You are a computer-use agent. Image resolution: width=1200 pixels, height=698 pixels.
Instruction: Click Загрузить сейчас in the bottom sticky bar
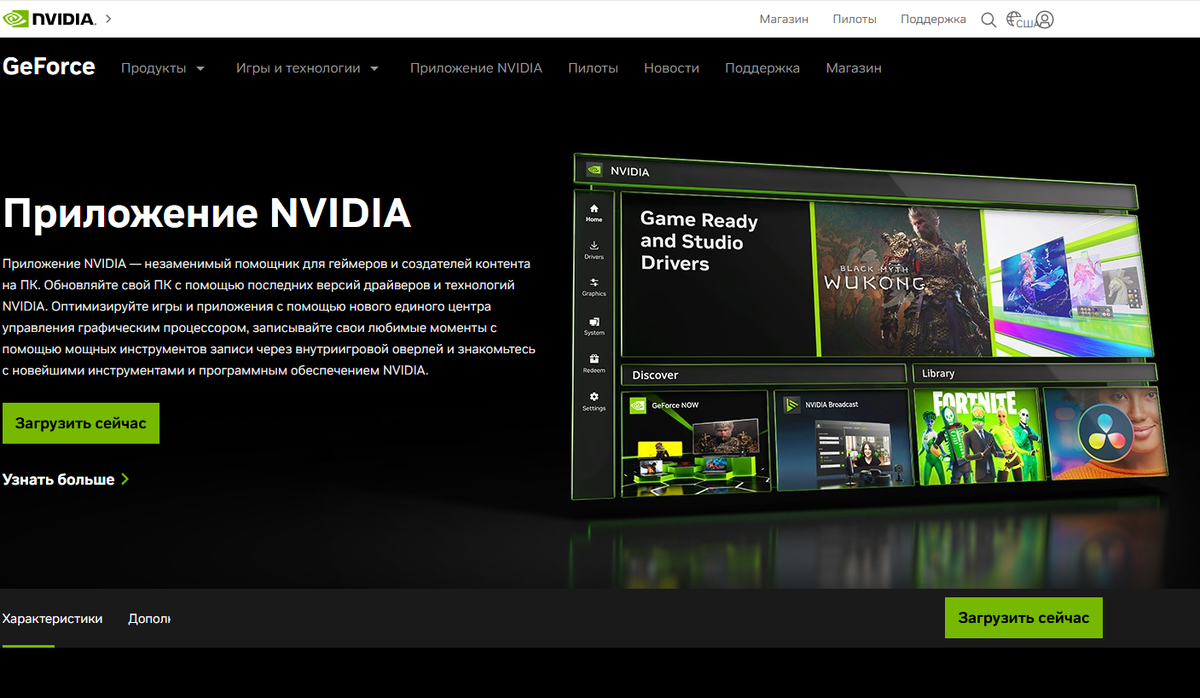point(1024,618)
